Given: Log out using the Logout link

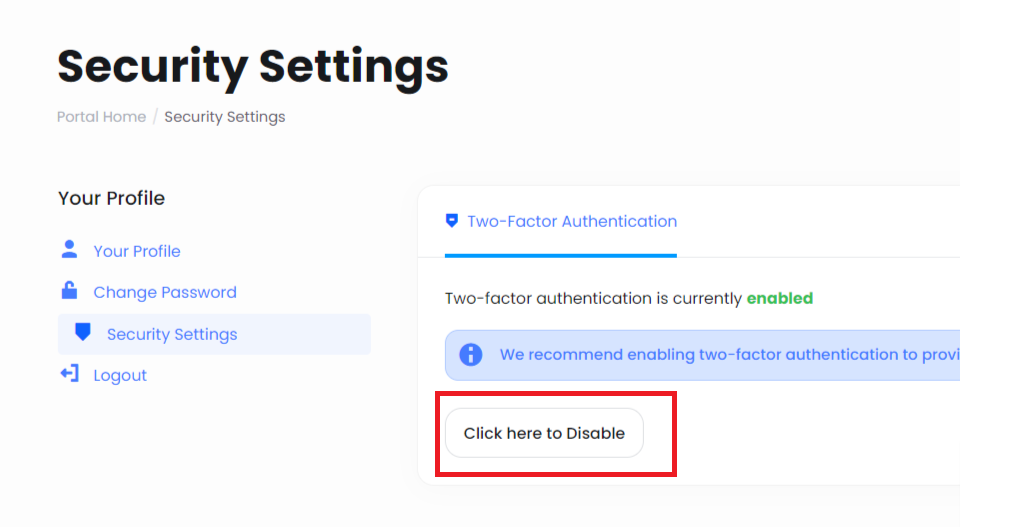Looking at the screenshot, I should [x=120, y=375].
